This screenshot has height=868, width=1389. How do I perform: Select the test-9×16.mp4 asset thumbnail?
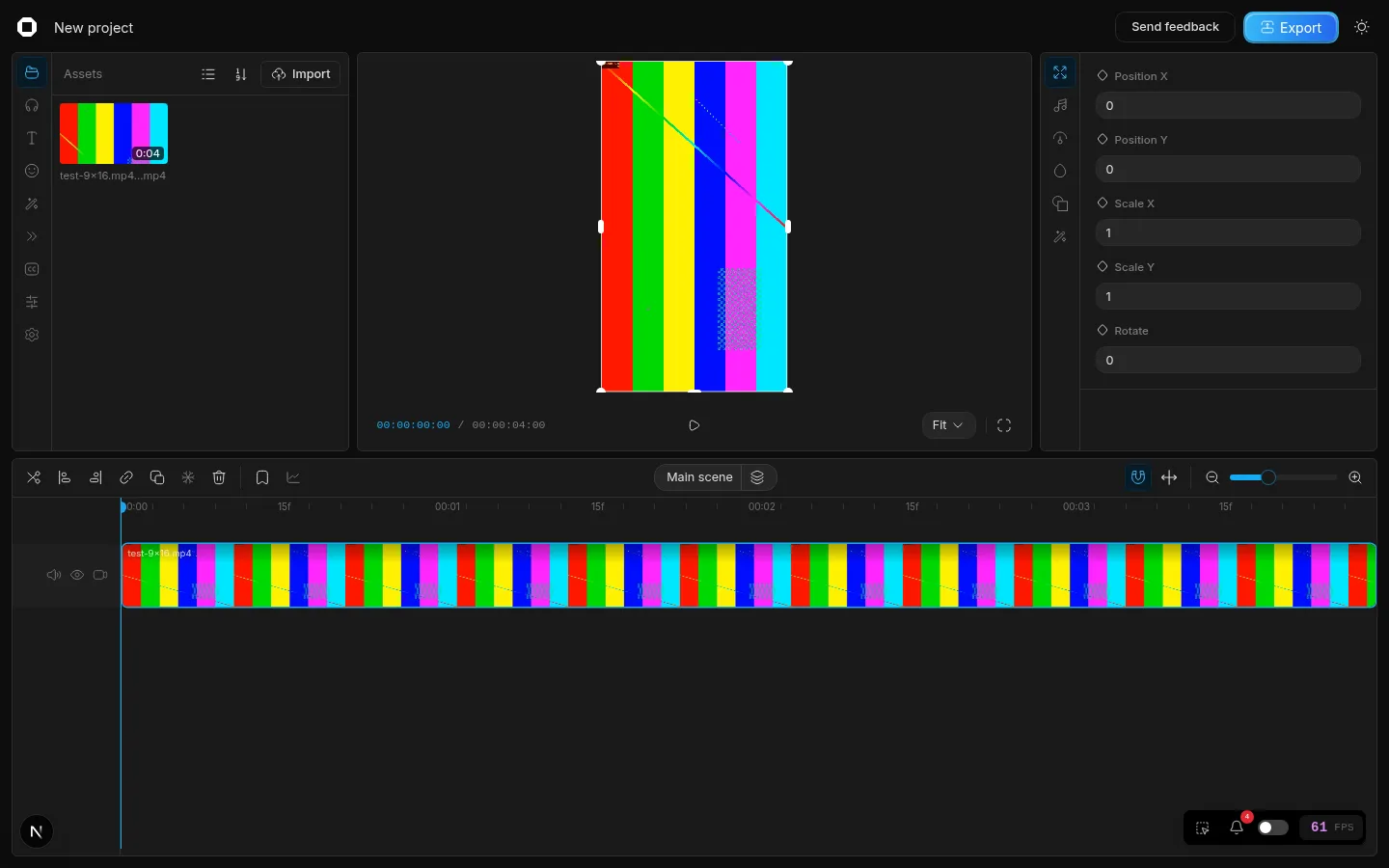coord(114,134)
